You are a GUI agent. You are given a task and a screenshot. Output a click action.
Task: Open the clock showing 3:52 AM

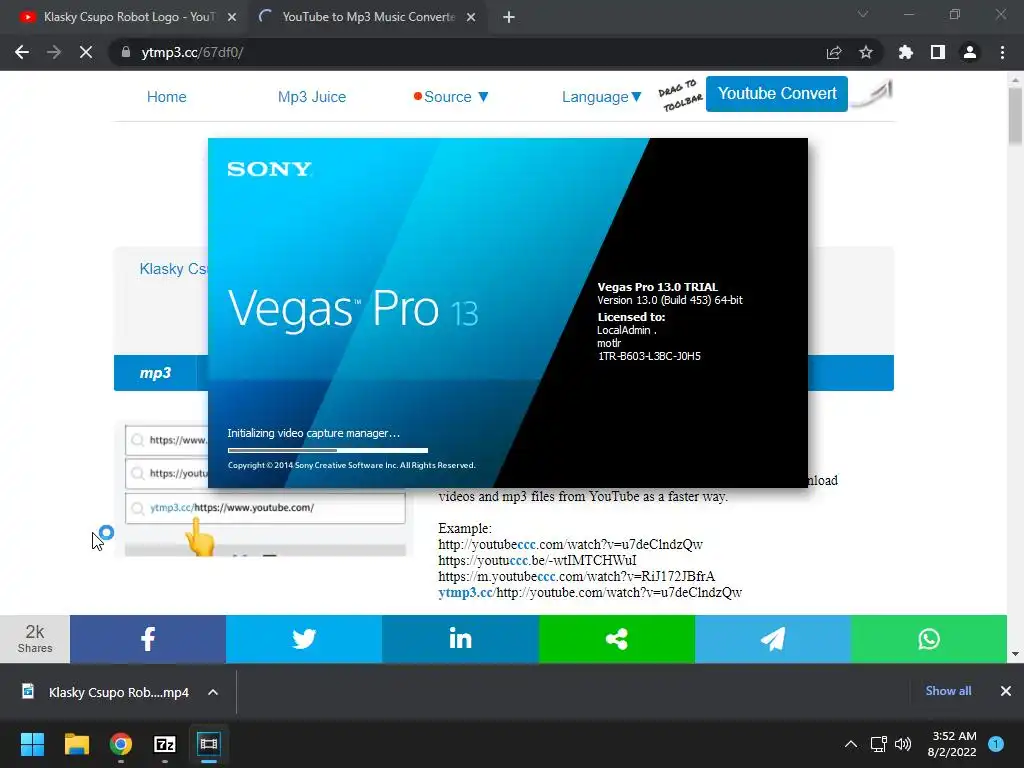pyautogui.click(x=952, y=744)
